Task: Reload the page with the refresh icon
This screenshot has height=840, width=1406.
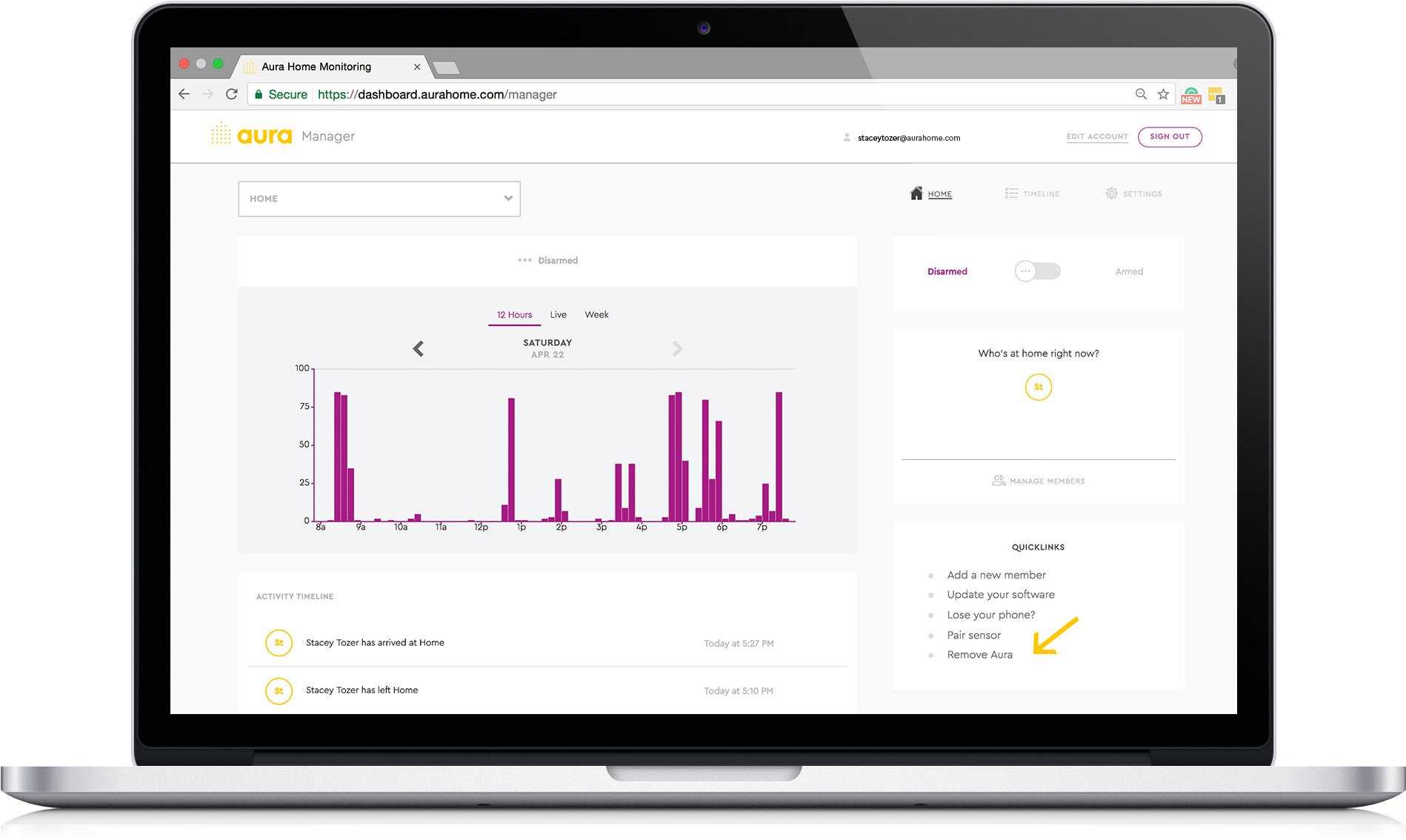Action: pos(232,94)
